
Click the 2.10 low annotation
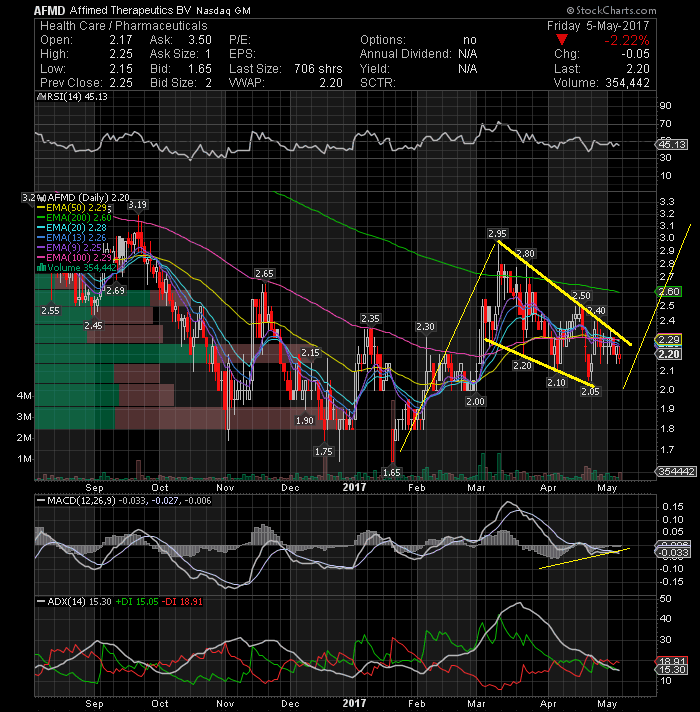556,383
